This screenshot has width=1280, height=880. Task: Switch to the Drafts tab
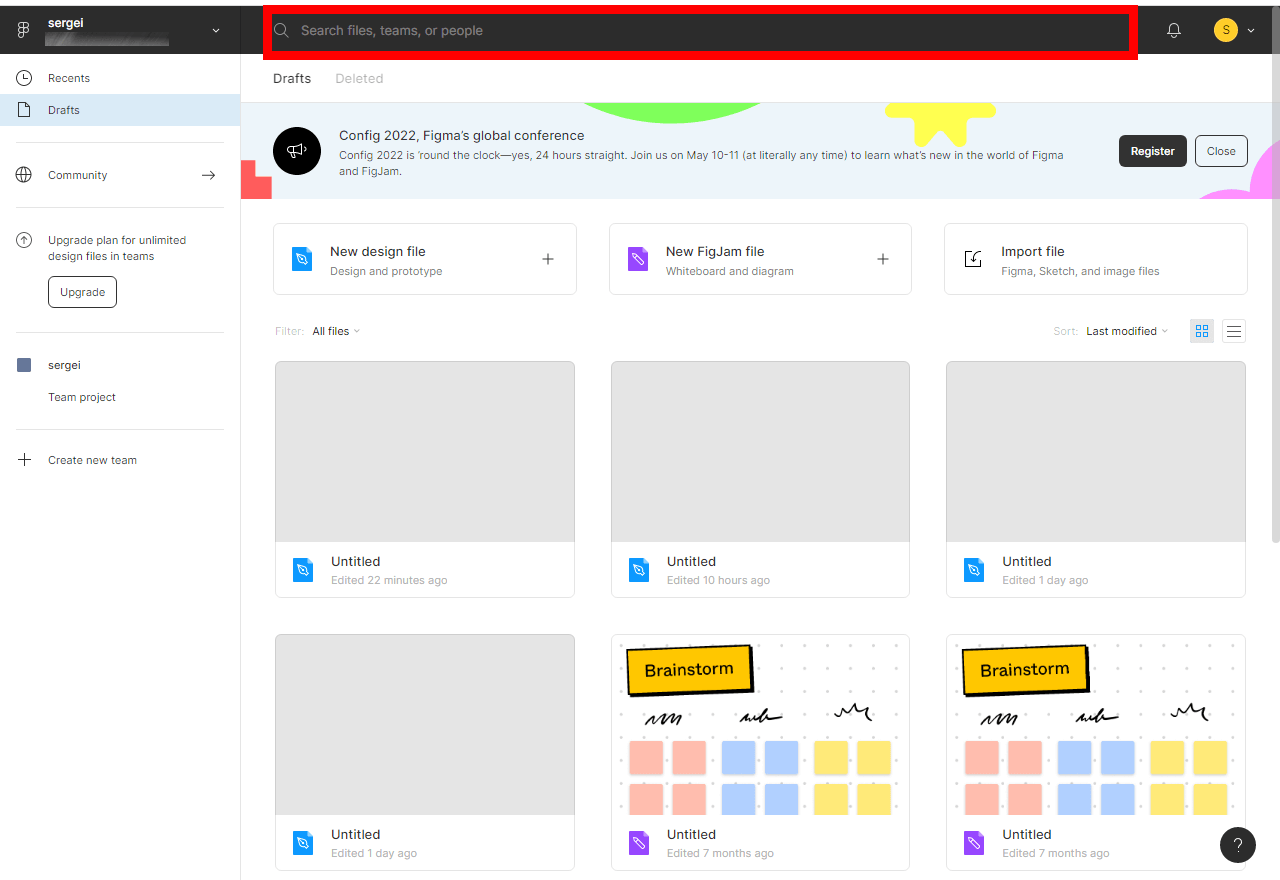coord(292,78)
